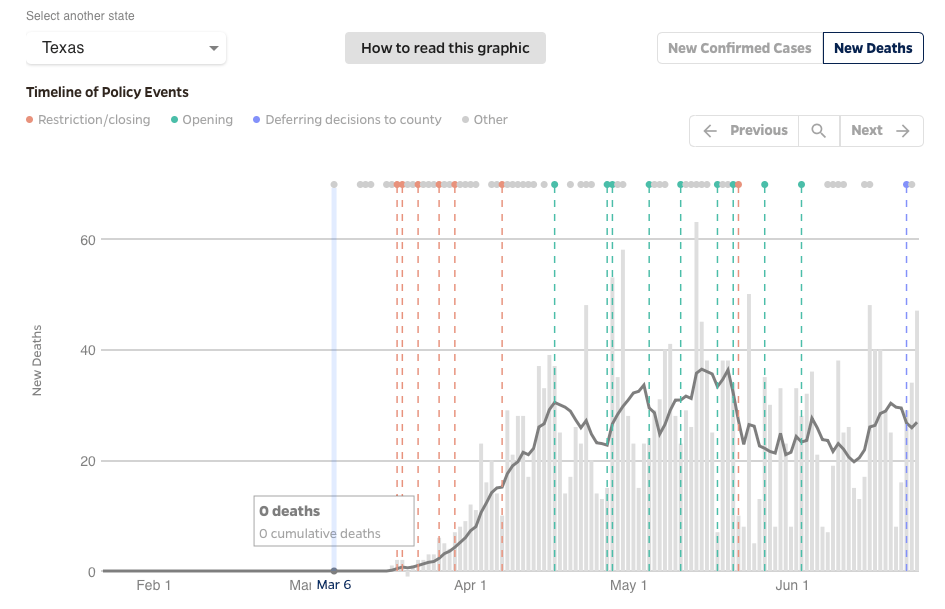
Task: Click the 0 deaths tooltip box
Action: tap(333, 521)
